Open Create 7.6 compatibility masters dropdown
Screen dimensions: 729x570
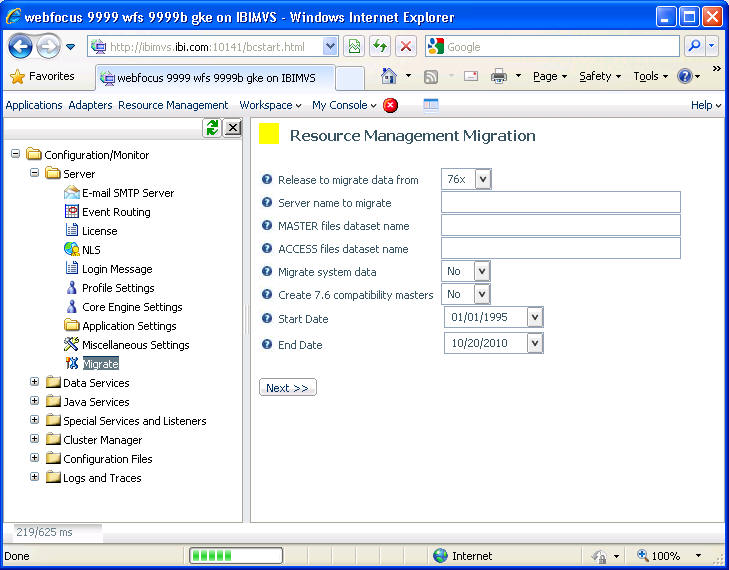coord(482,294)
